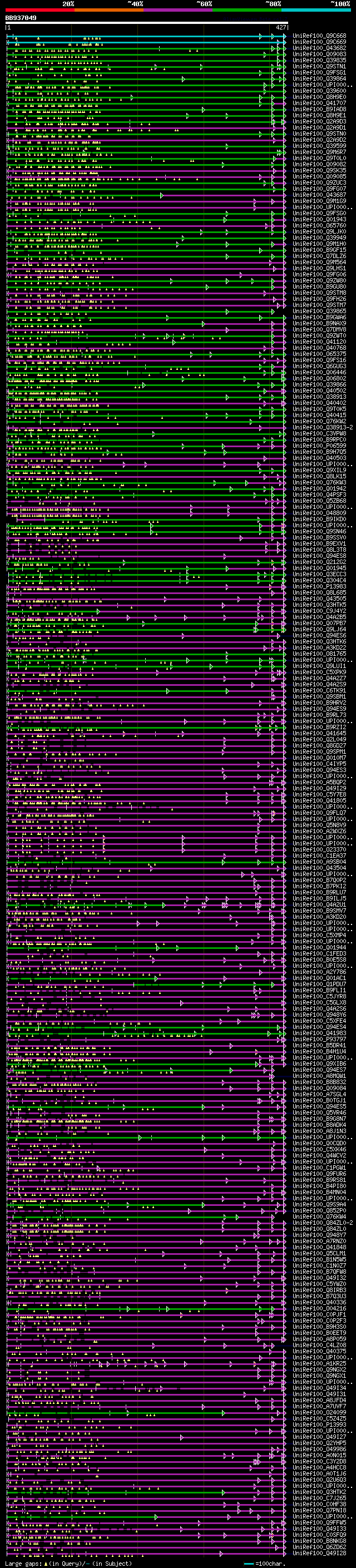Image resolution: width=356 pixels, height=1568 pixels.
Task: Open hit UniRef100_Q43682
Action: pos(319,48)
